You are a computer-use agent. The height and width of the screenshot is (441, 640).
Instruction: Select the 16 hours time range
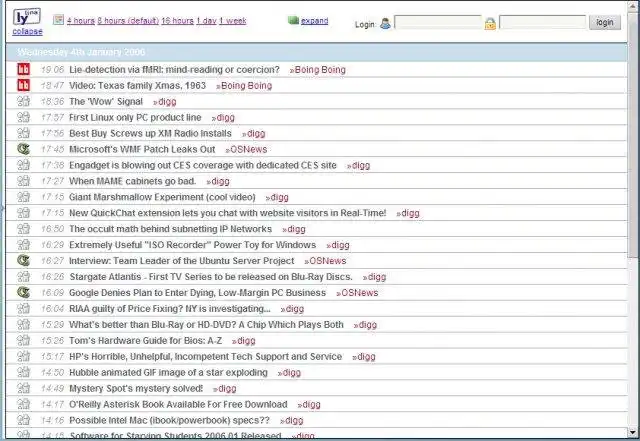pyautogui.click(x=178, y=20)
